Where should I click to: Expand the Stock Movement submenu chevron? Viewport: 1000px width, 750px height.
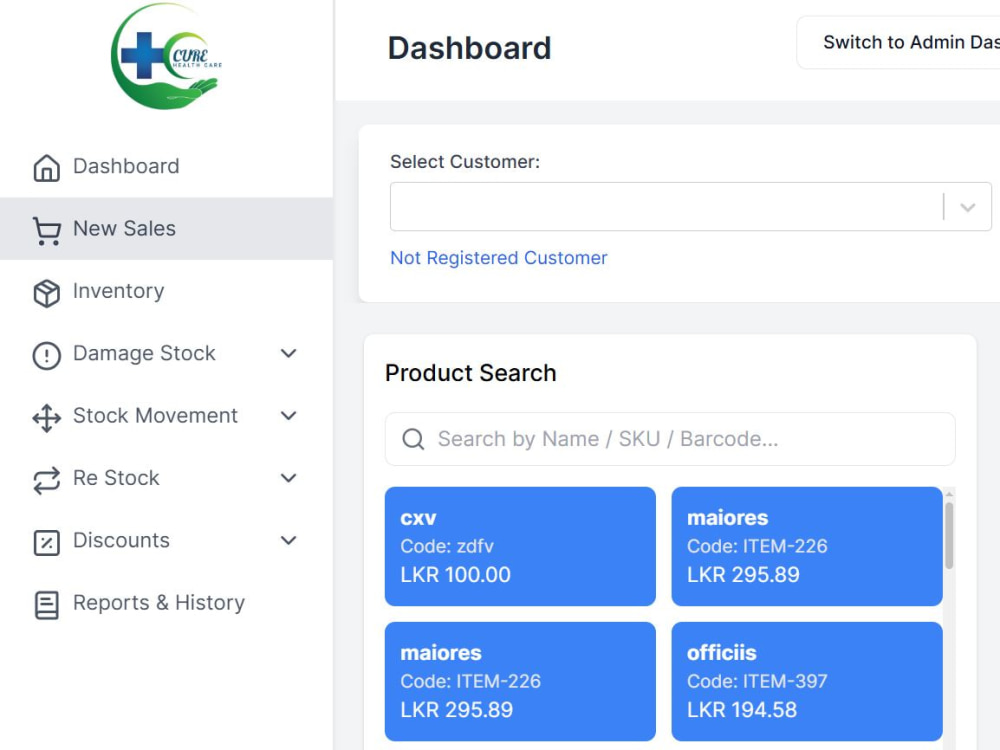click(x=289, y=416)
